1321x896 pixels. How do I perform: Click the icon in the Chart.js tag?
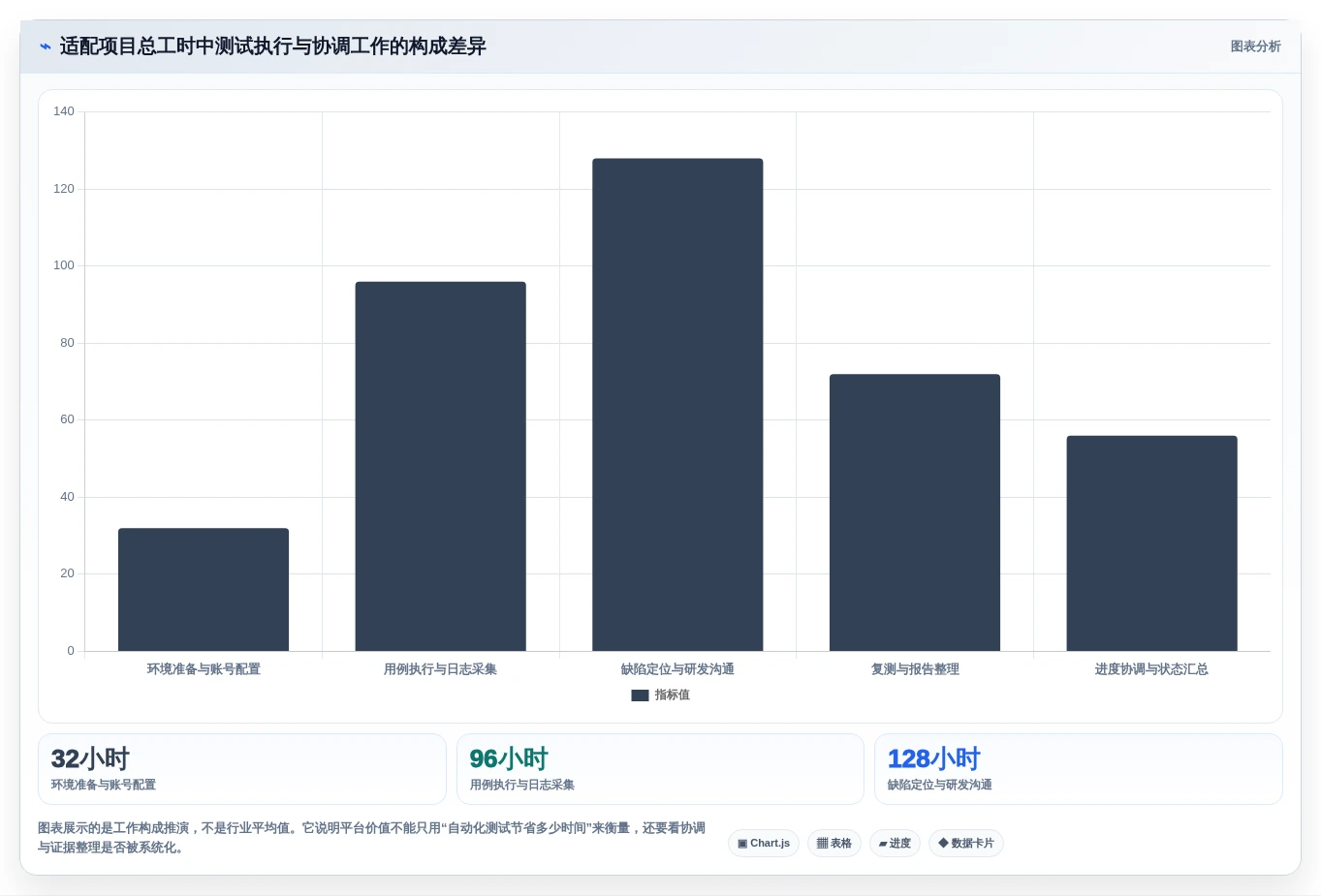[742, 844]
